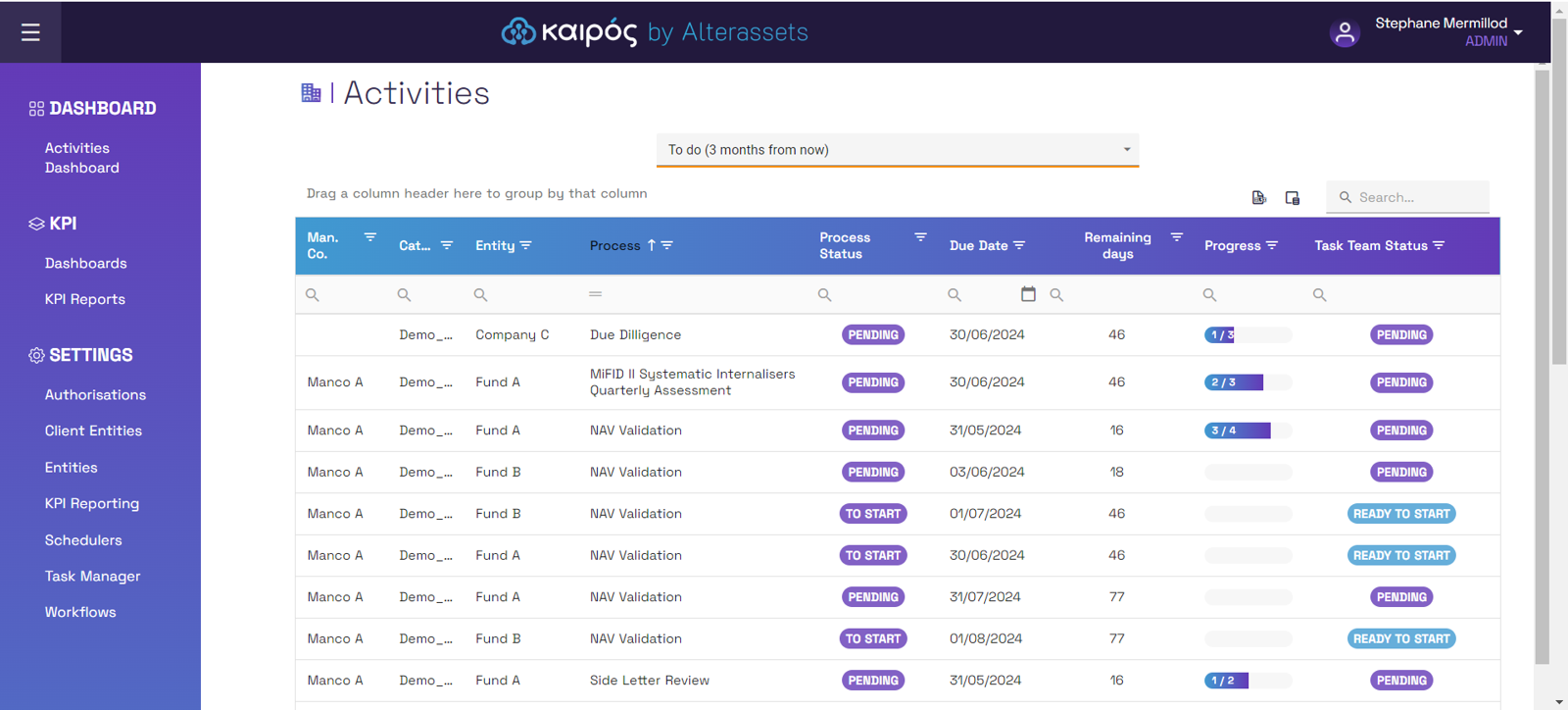Open filter for Process Status column
This screenshot has width=1568, height=710.
[920, 237]
